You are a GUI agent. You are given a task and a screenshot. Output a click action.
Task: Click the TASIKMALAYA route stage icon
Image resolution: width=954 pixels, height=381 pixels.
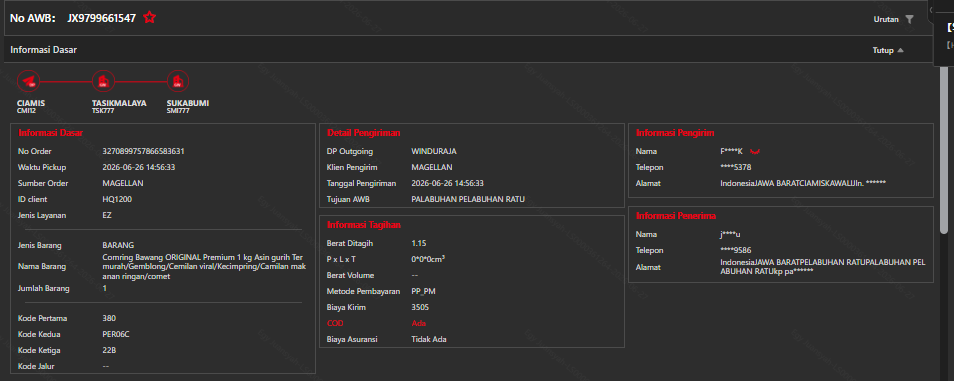point(103,81)
